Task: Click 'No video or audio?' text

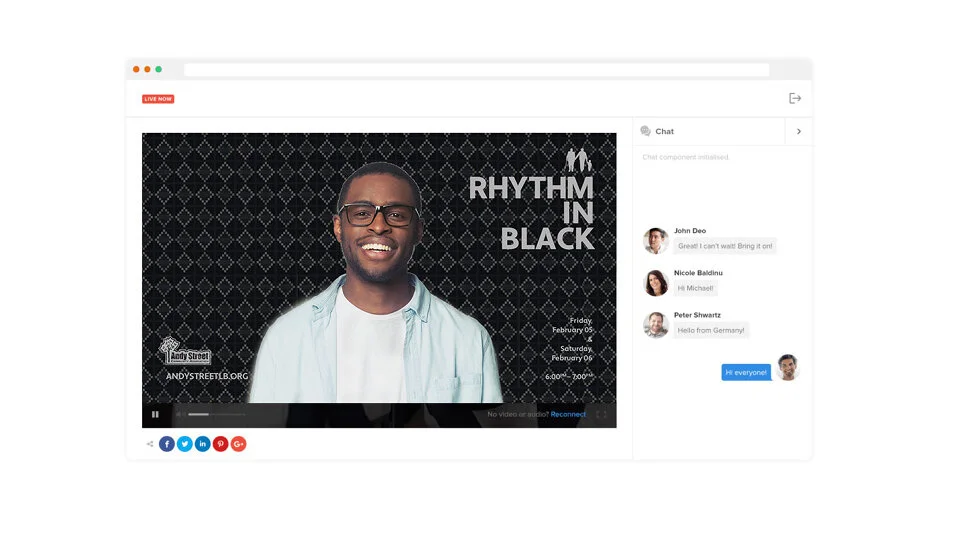Action: [518, 414]
